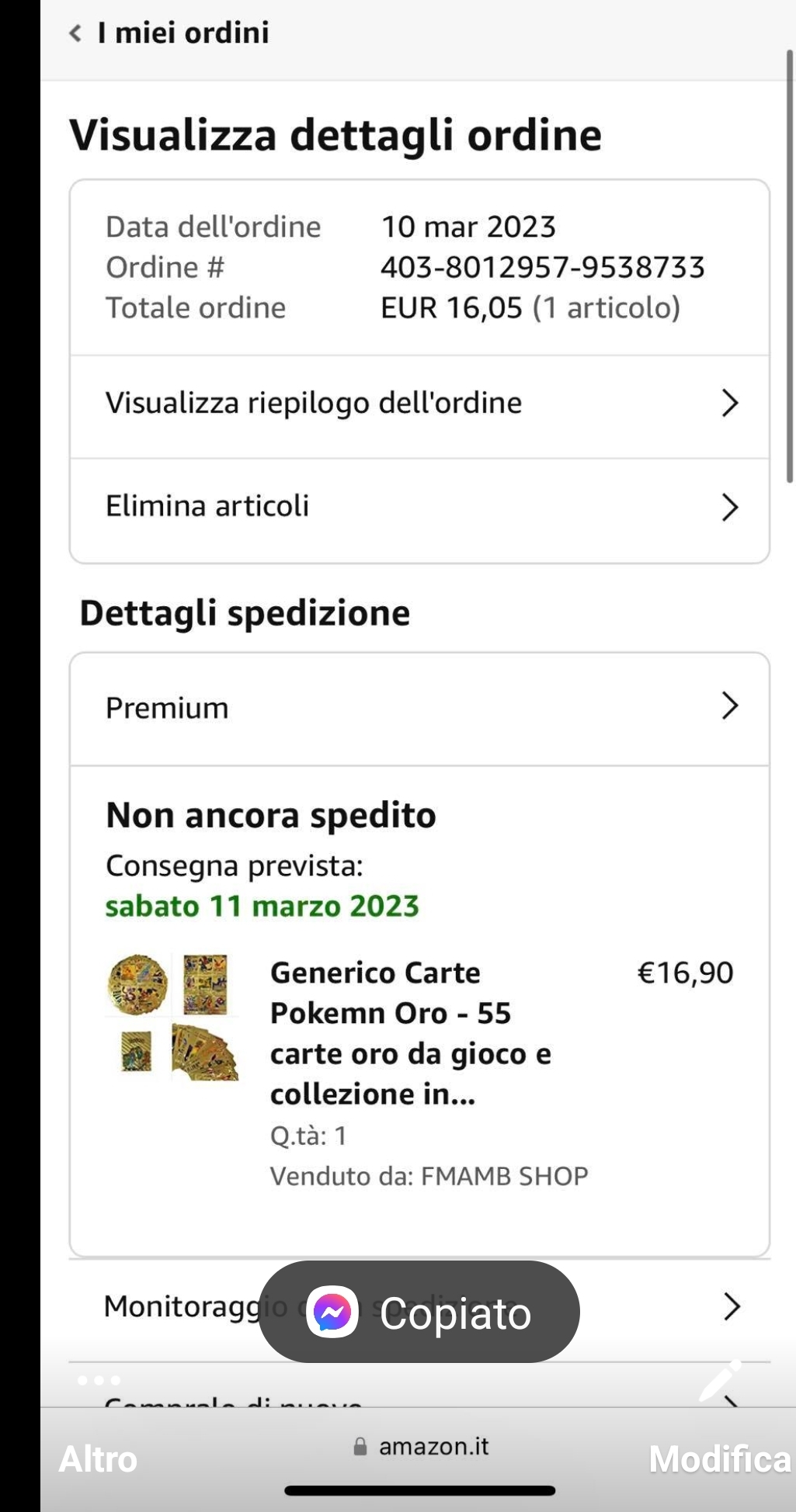Viewport: 796px width, 1512px height.
Task: Select Elimina articoli row
Action: pyautogui.click(x=207, y=507)
